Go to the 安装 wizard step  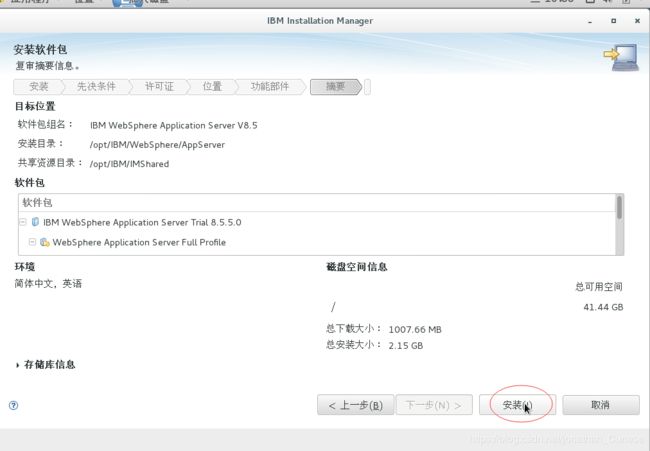39,87
